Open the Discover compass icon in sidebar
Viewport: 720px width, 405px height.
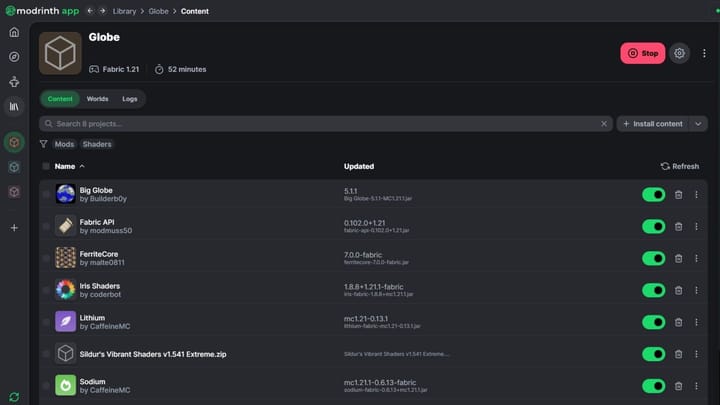point(14,57)
